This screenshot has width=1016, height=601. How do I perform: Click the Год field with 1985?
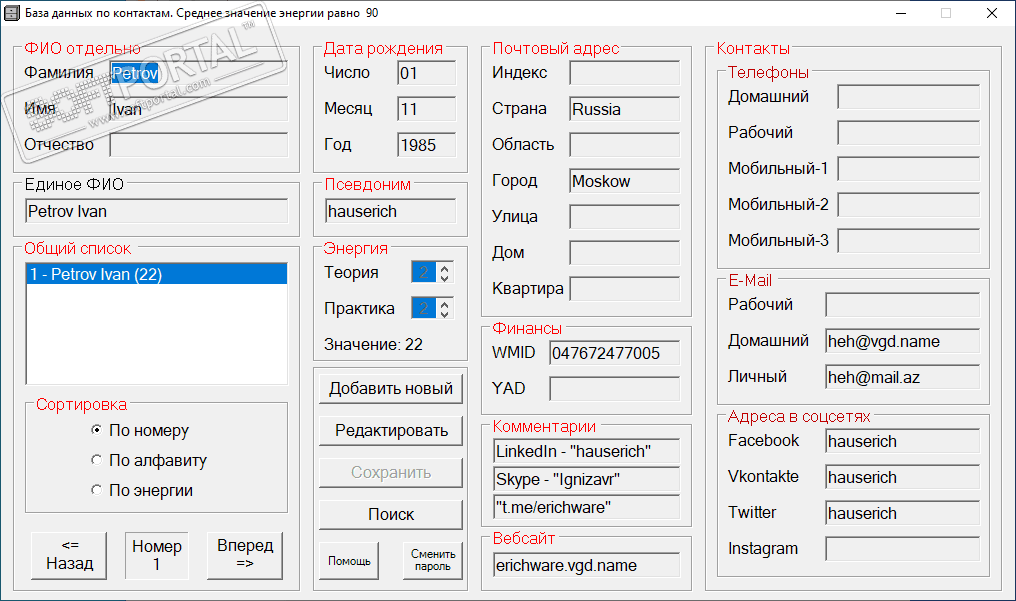426,145
